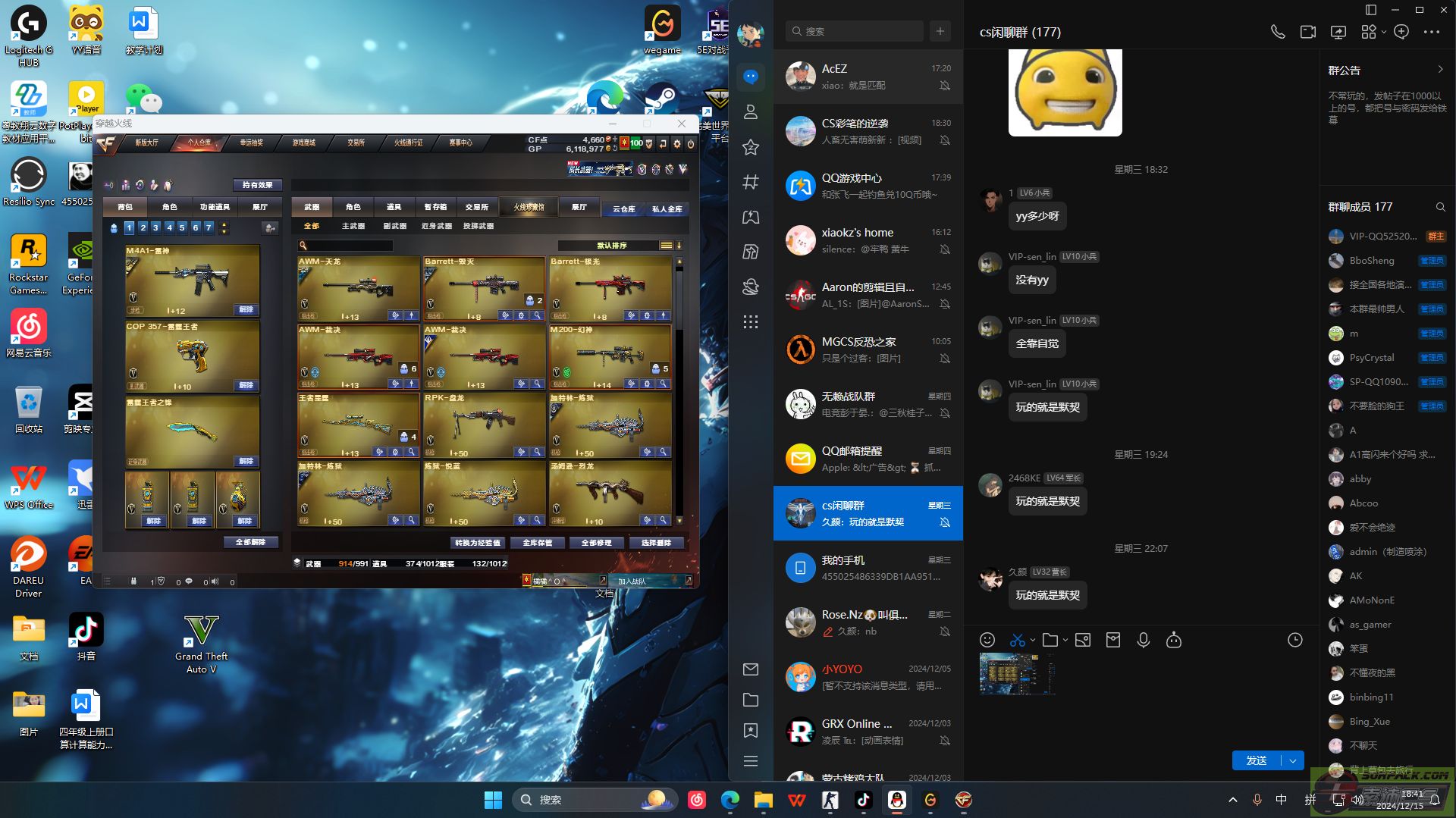Open the emoji picker in chat toolbar
1456x818 pixels.
click(987, 640)
